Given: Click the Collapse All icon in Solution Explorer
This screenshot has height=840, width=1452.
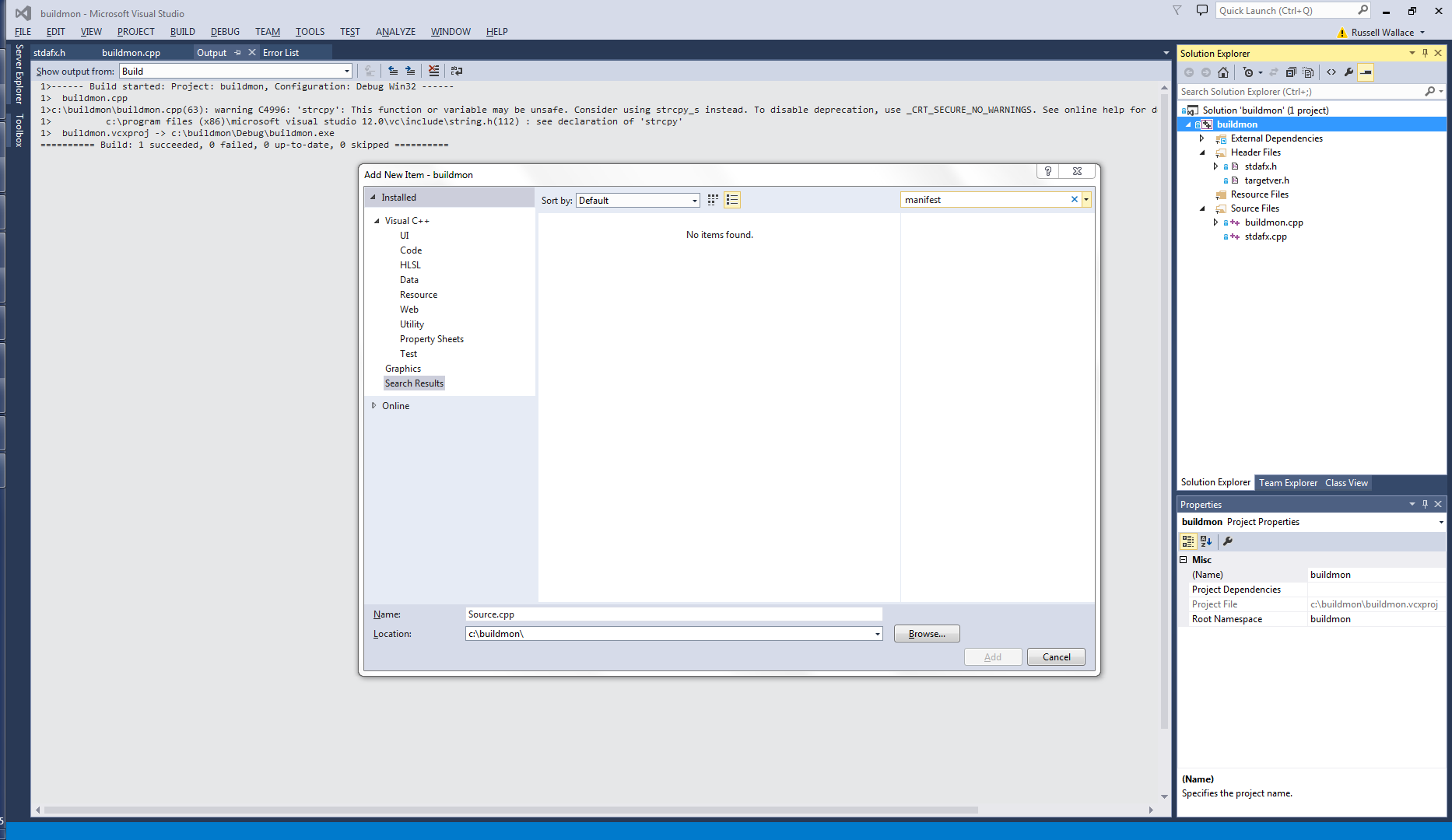Looking at the screenshot, I should pyautogui.click(x=1291, y=72).
